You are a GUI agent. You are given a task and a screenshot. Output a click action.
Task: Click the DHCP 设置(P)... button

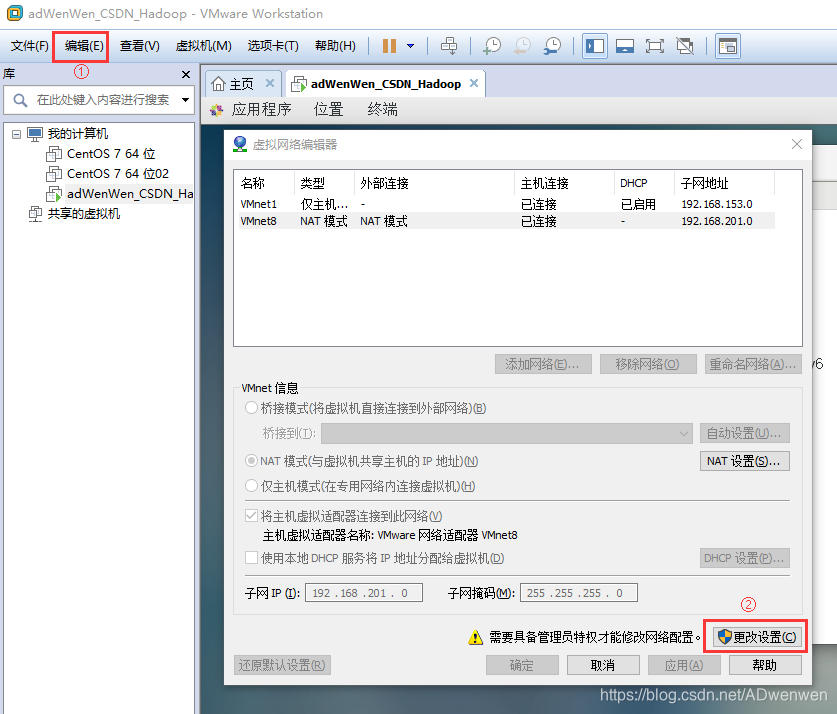(745, 558)
